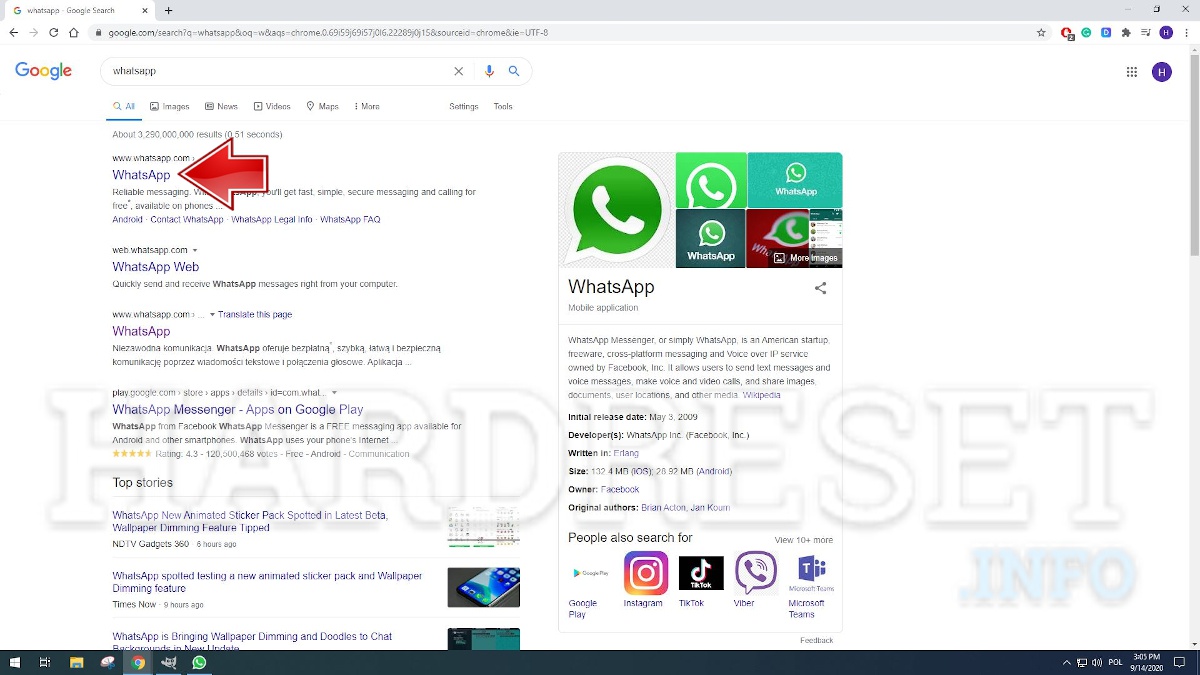Open File Explorer from the taskbar
This screenshot has height=675, width=1200.
pos(76,662)
